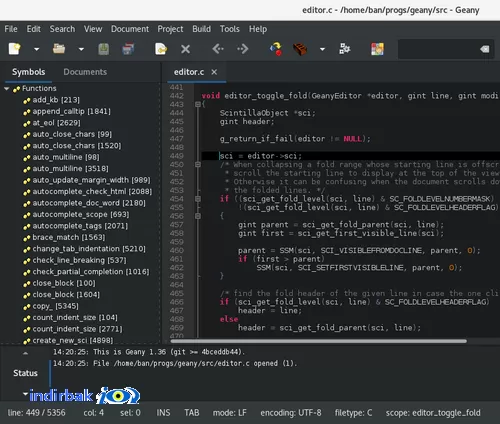Click the editor horizontal scrollbar
This screenshot has height=424, width=500.
(318, 341)
